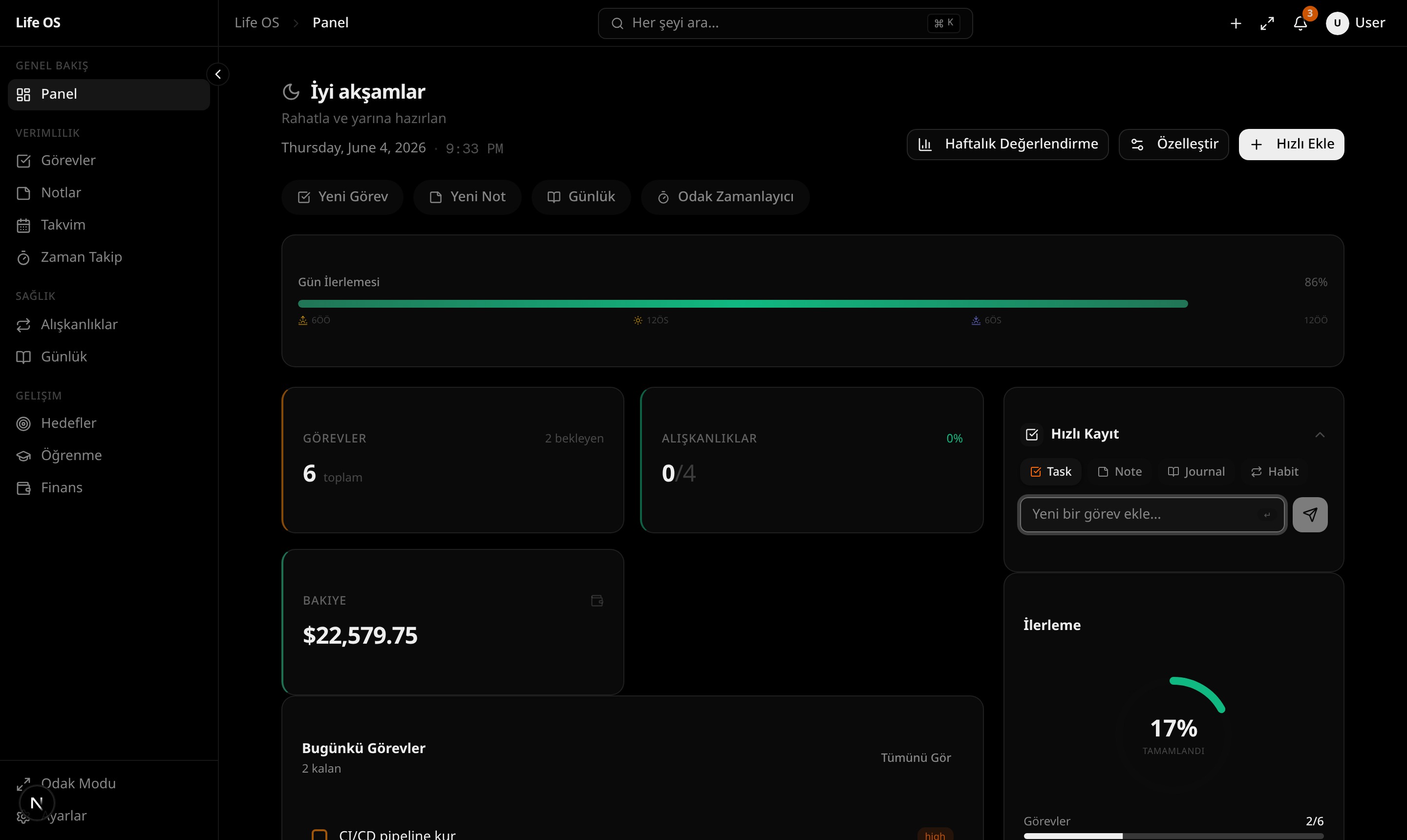Image resolution: width=1407 pixels, height=840 pixels.
Task: Click the '2 bekleyen' text
Action: click(x=574, y=439)
